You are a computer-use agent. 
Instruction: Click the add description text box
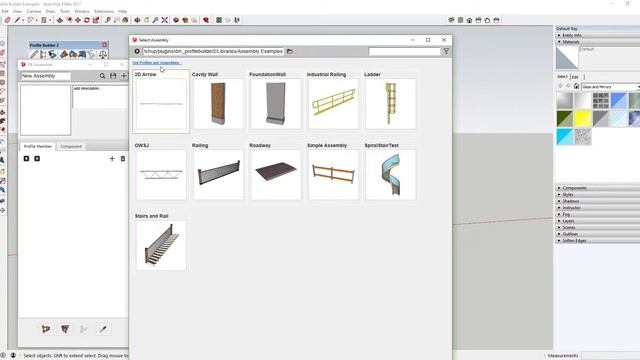(x=100, y=97)
